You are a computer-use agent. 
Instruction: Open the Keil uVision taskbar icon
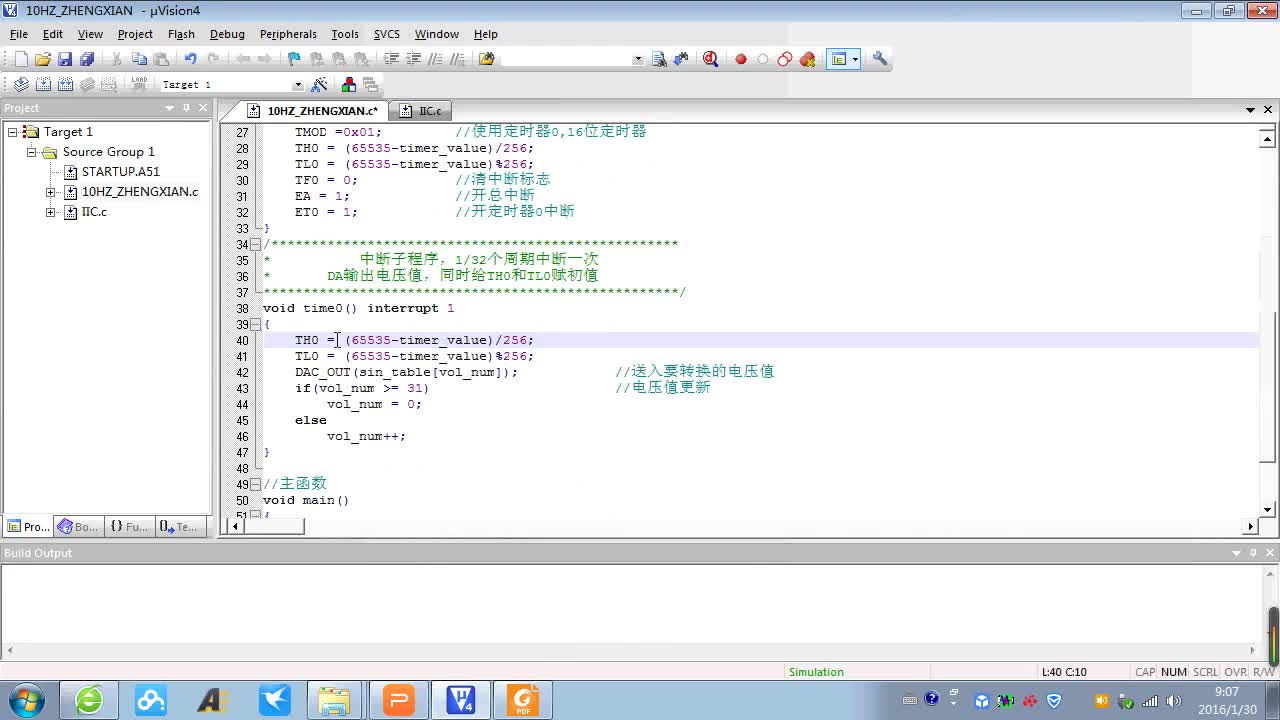(x=461, y=700)
